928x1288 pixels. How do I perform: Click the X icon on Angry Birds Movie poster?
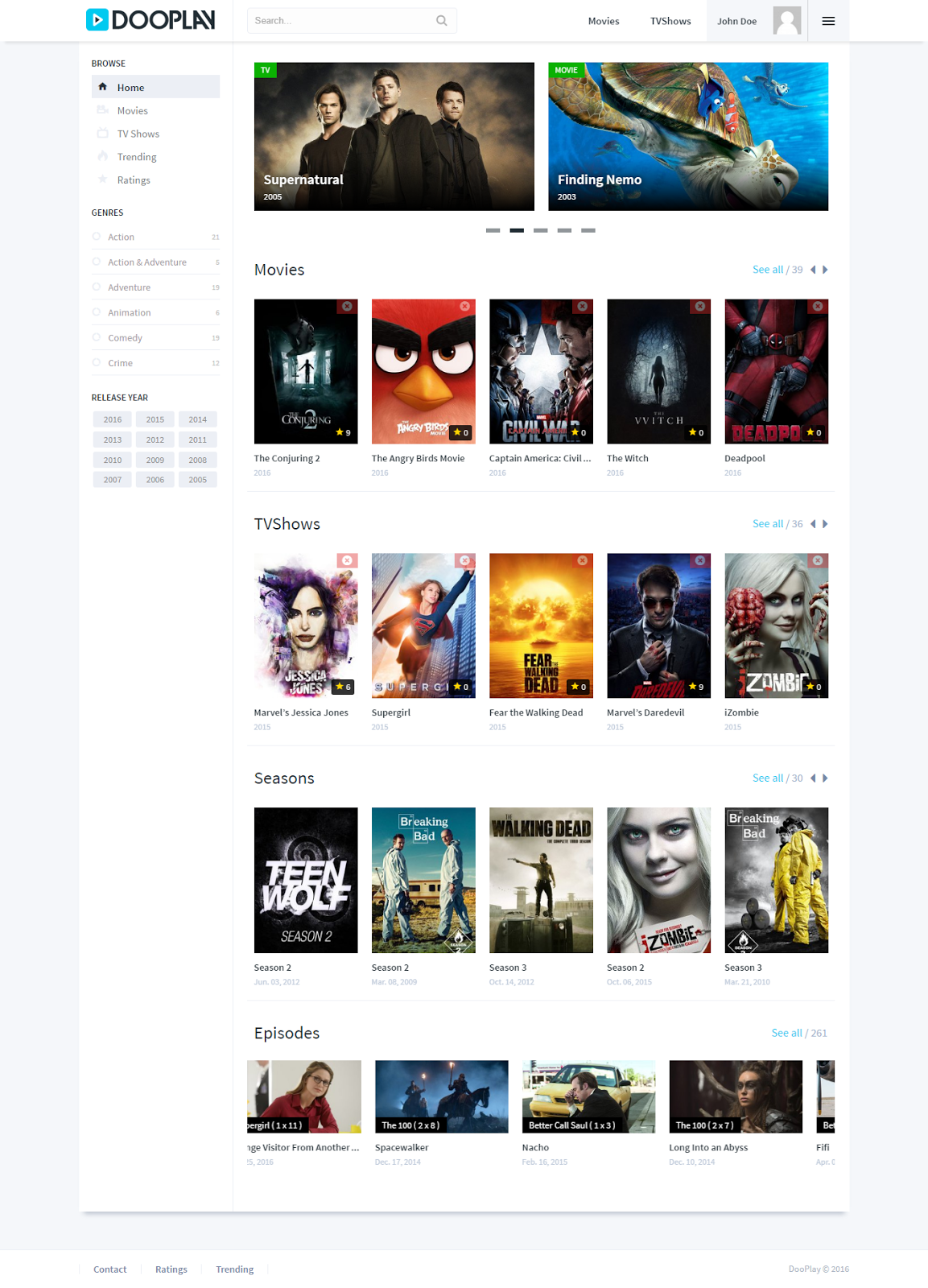(x=464, y=306)
